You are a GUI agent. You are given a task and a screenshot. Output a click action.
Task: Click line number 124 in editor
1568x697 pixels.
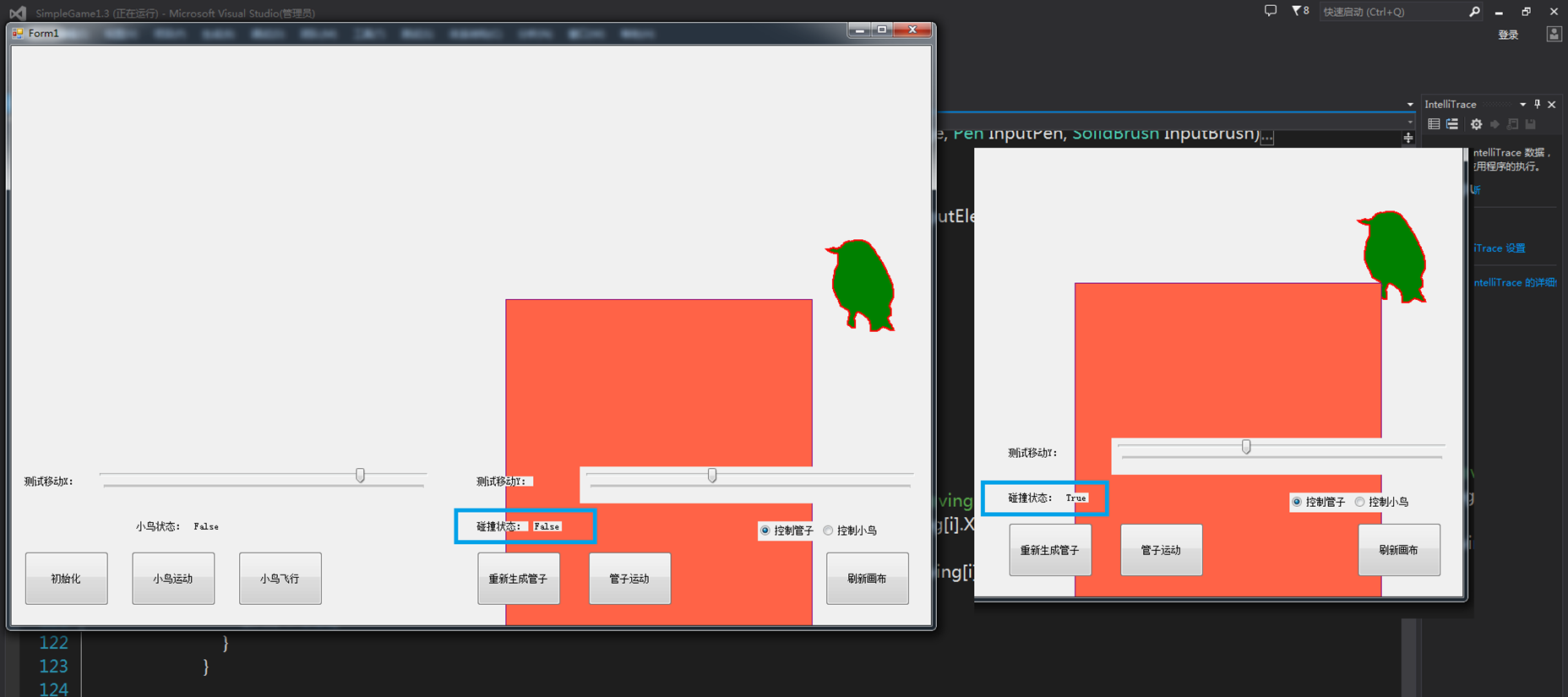(x=53, y=689)
